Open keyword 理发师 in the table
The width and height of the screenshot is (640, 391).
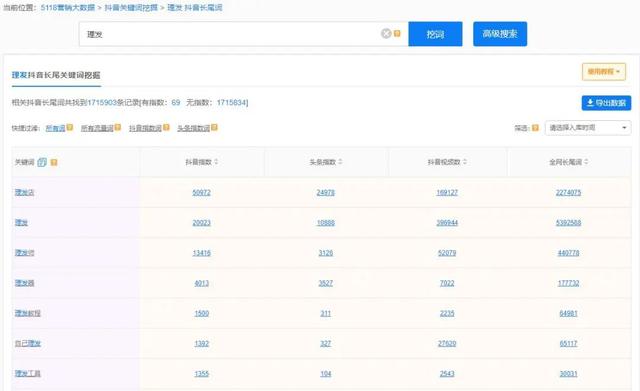click(24, 253)
